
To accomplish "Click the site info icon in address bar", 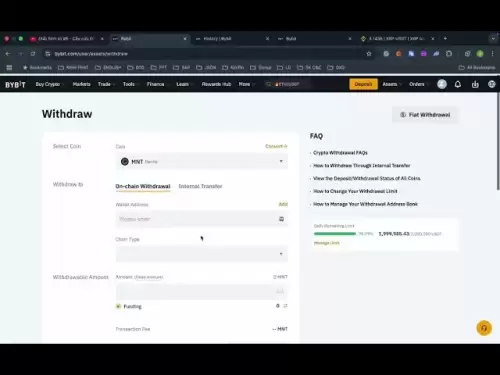I will [48, 54].
